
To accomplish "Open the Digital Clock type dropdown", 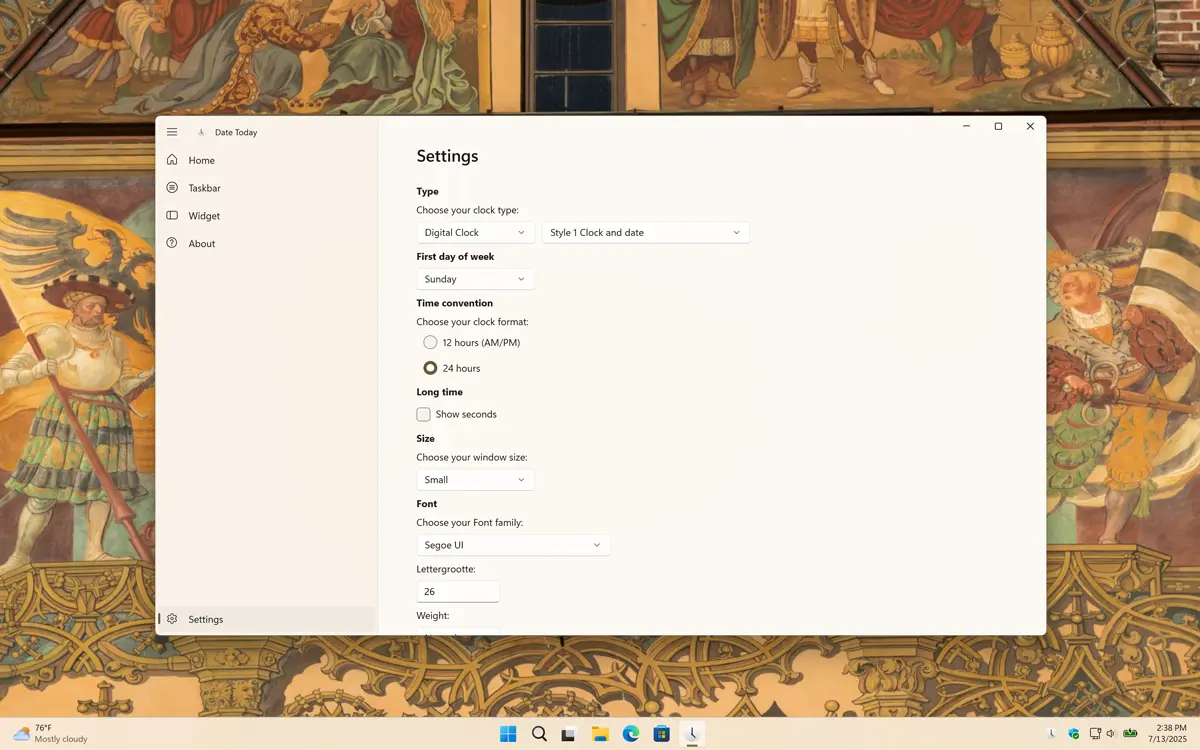I will click(475, 232).
